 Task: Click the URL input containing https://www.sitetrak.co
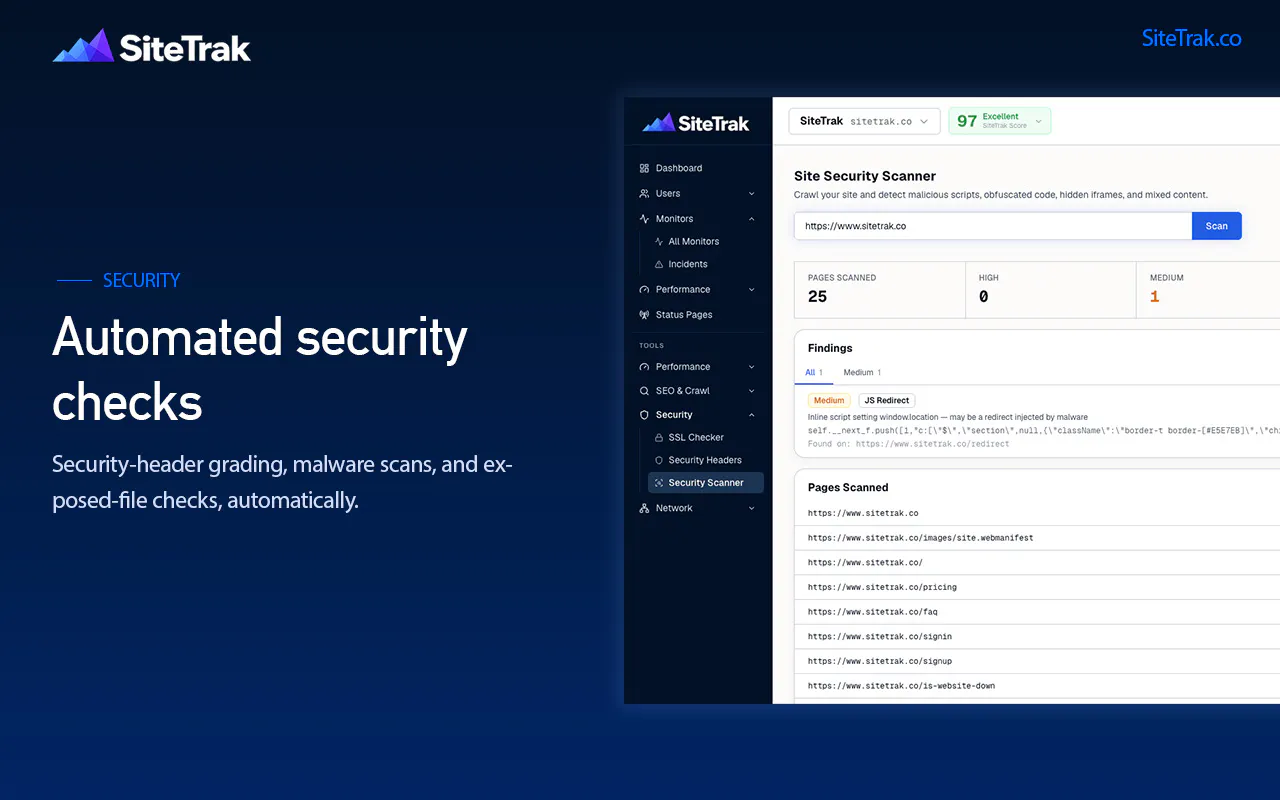click(x=993, y=226)
